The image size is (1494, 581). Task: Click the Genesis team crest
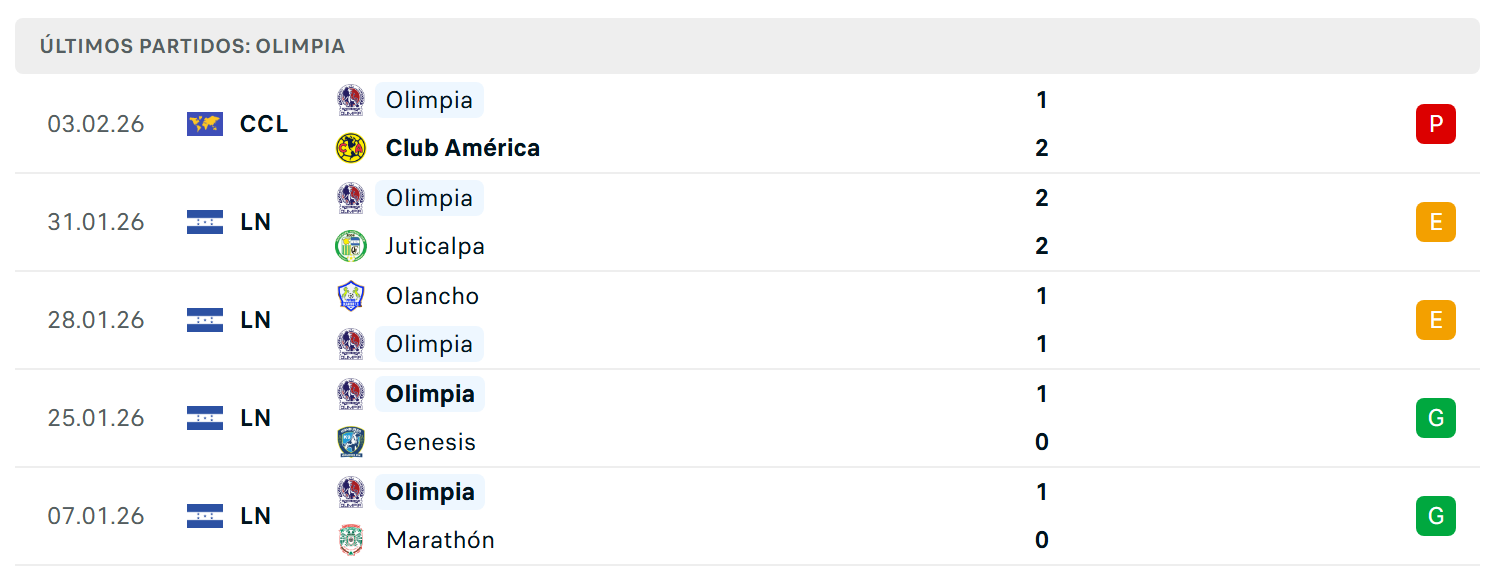pyautogui.click(x=351, y=442)
